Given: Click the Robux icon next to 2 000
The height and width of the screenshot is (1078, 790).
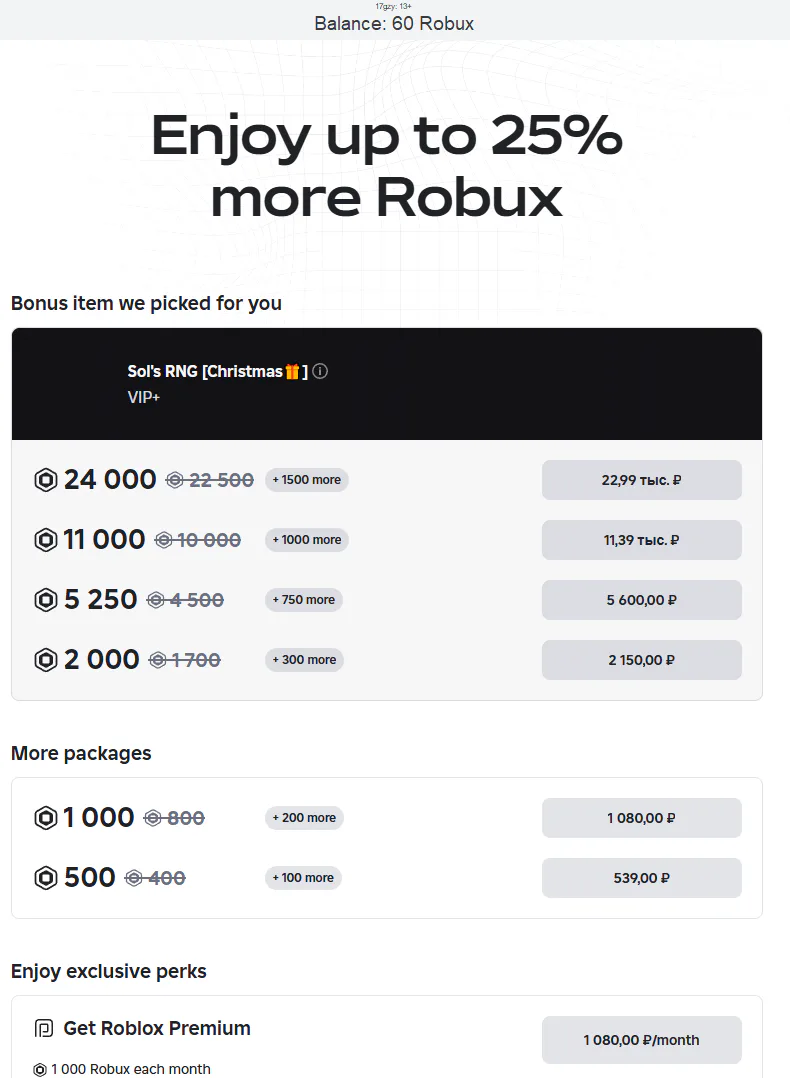Looking at the screenshot, I should click(x=46, y=660).
